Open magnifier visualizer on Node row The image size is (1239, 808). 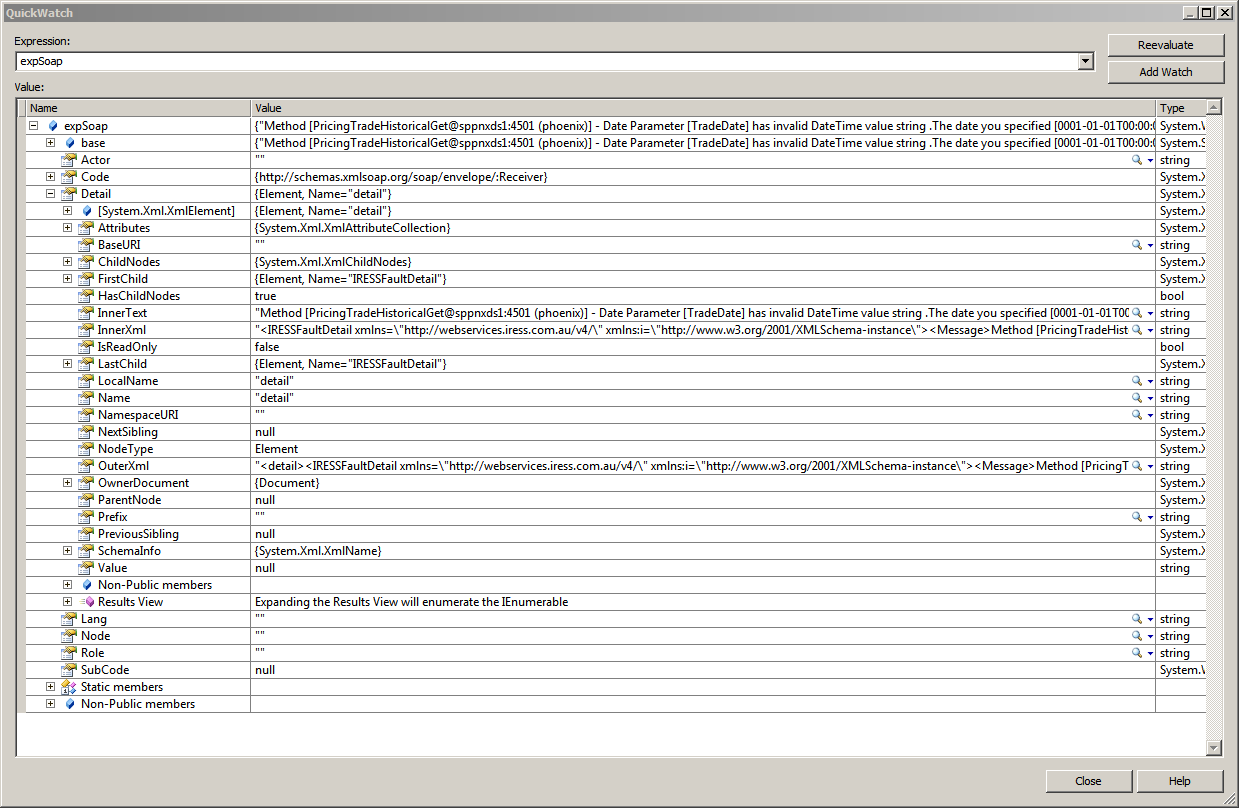1136,636
